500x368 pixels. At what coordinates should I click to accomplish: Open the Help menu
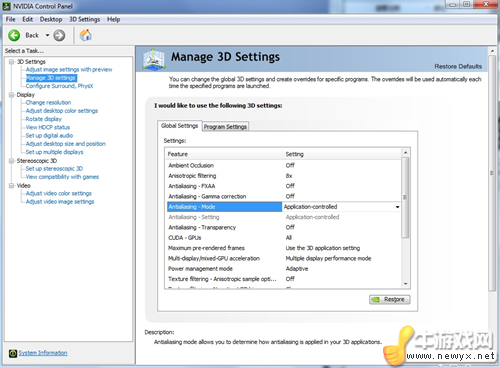point(114,19)
